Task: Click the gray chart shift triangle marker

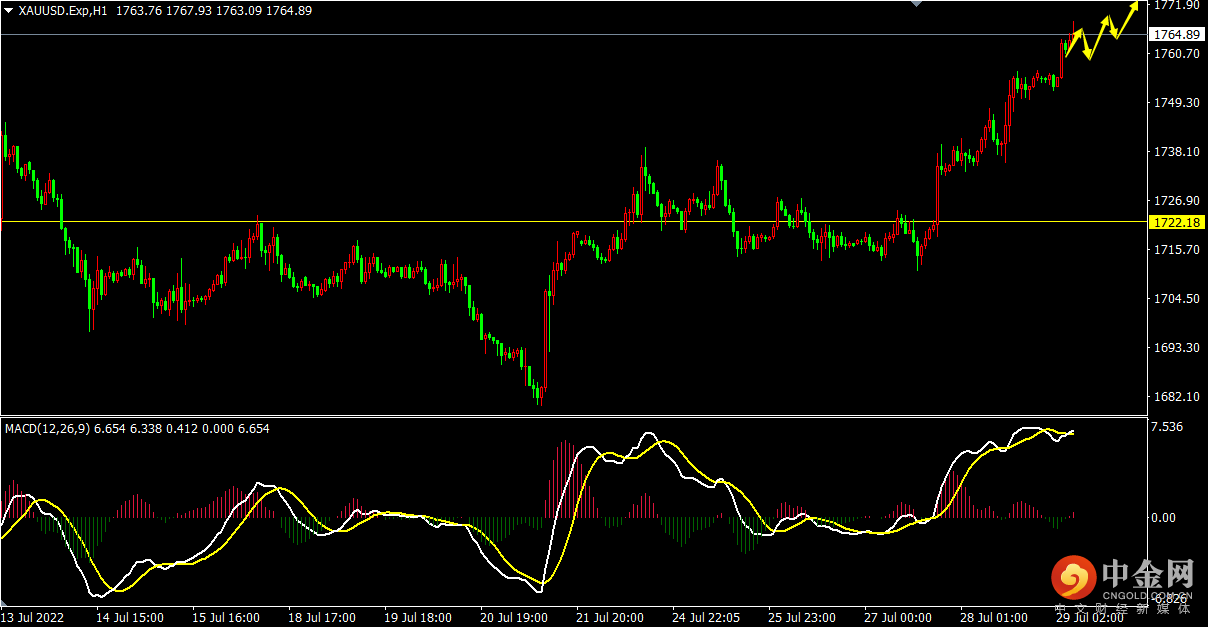Action: (x=914, y=4)
